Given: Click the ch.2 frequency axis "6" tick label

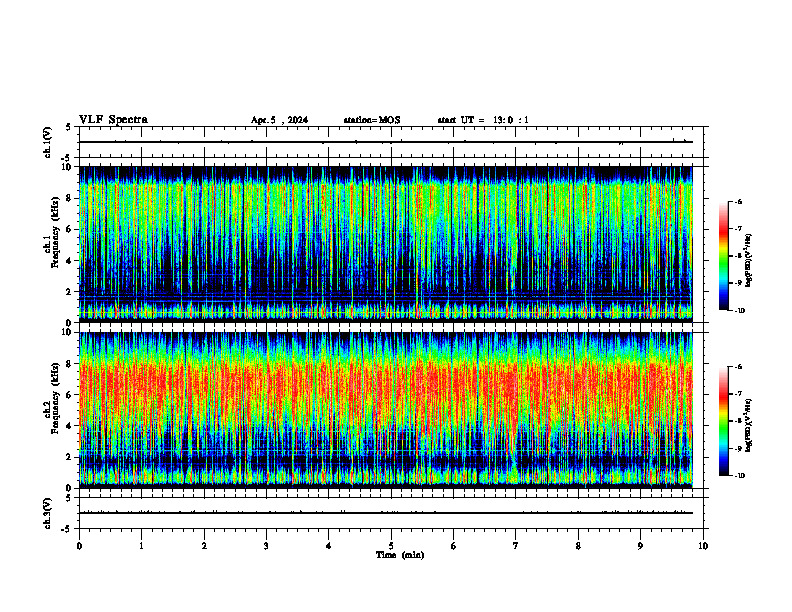Looking at the screenshot, I should pos(69,395).
